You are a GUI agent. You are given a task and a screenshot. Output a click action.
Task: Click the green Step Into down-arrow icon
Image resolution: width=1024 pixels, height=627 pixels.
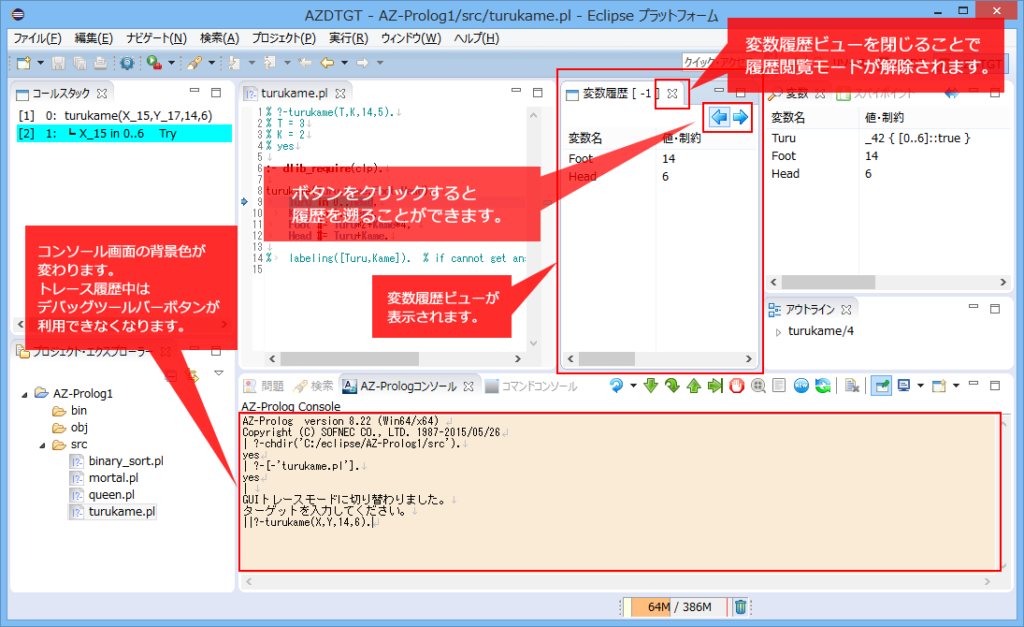pyautogui.click(x=651, y=384)
